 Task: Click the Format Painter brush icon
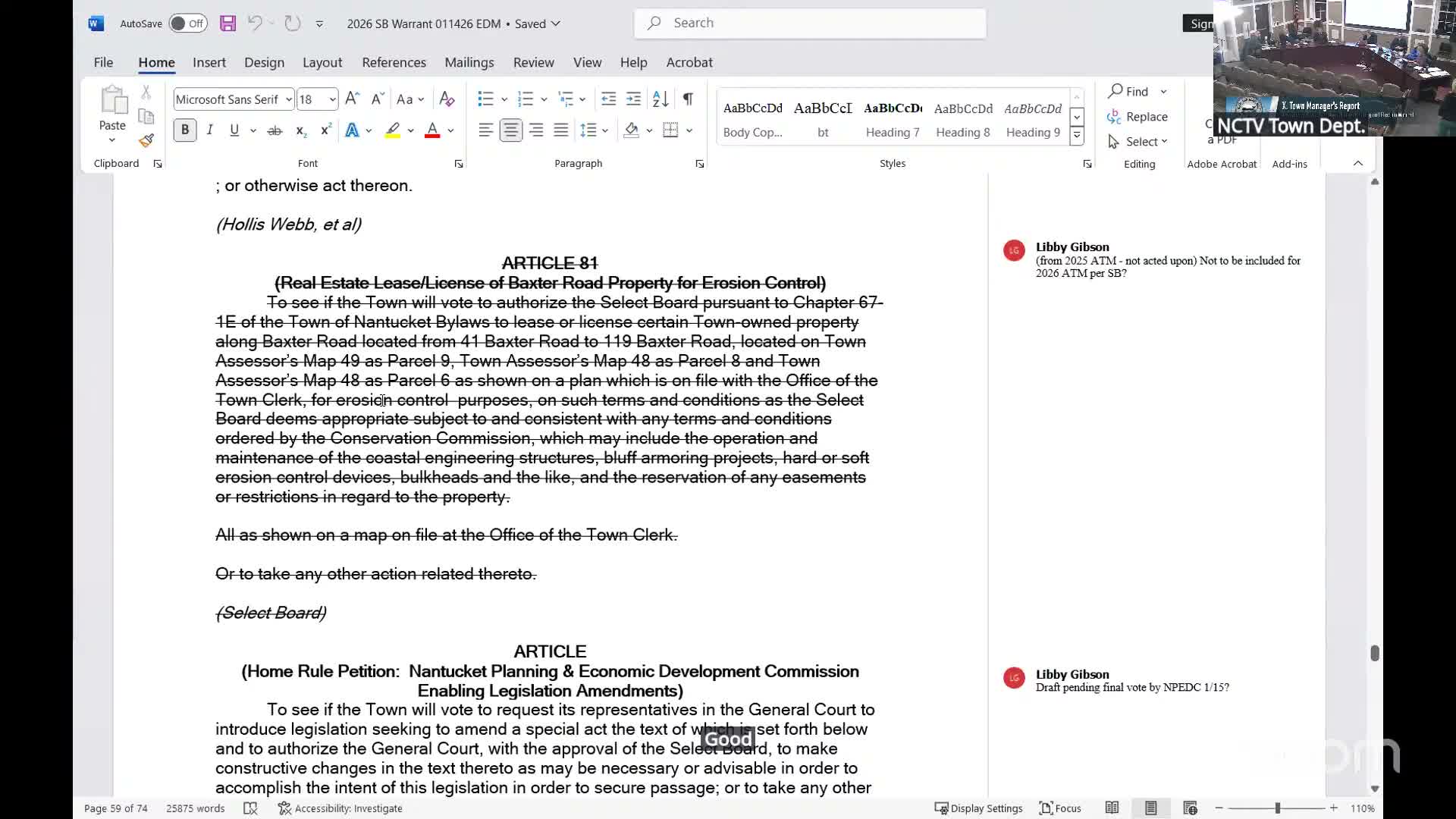pyautogui.click(x=146, y=141)
